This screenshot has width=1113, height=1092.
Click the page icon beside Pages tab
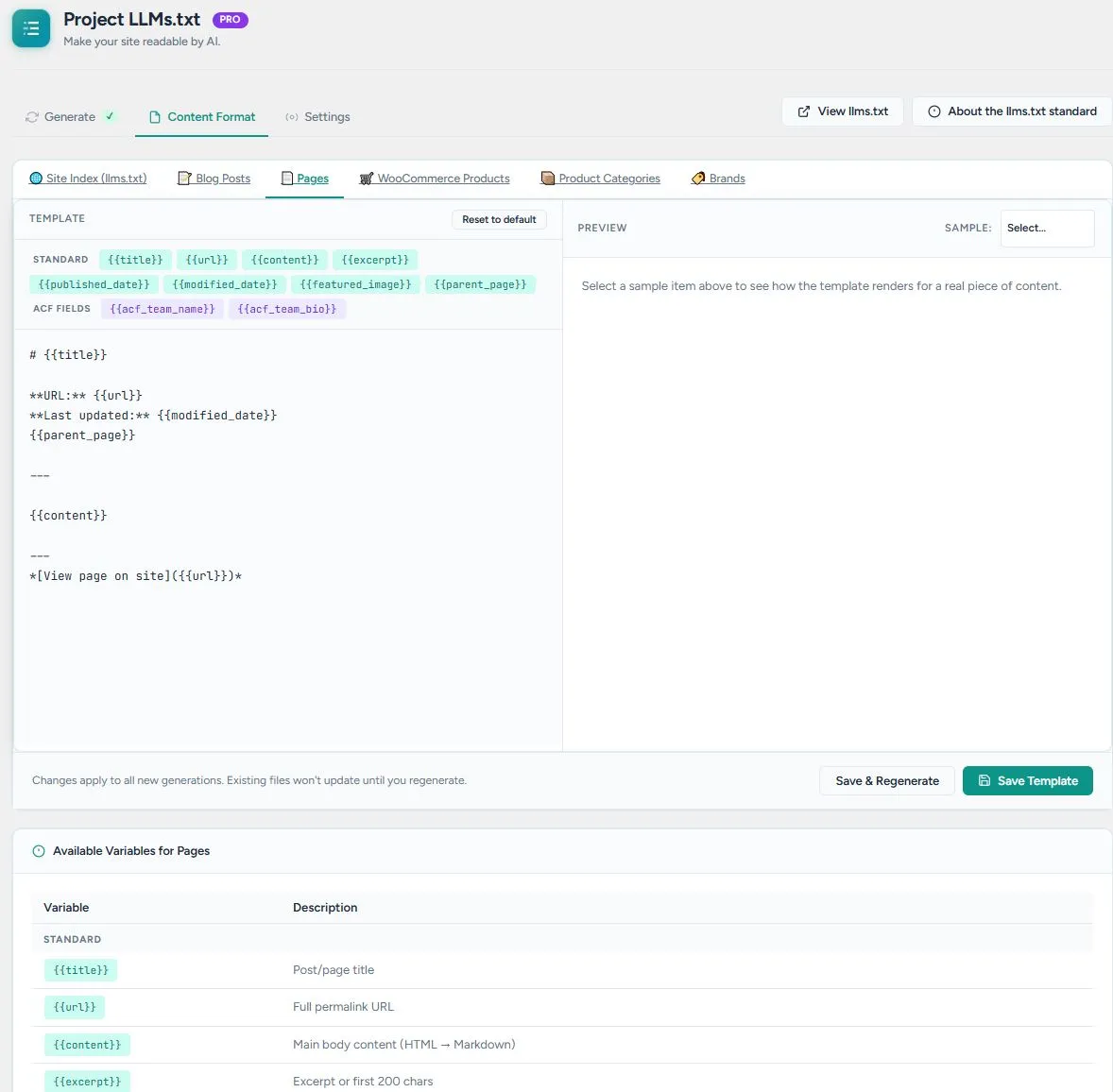[287, 179]
